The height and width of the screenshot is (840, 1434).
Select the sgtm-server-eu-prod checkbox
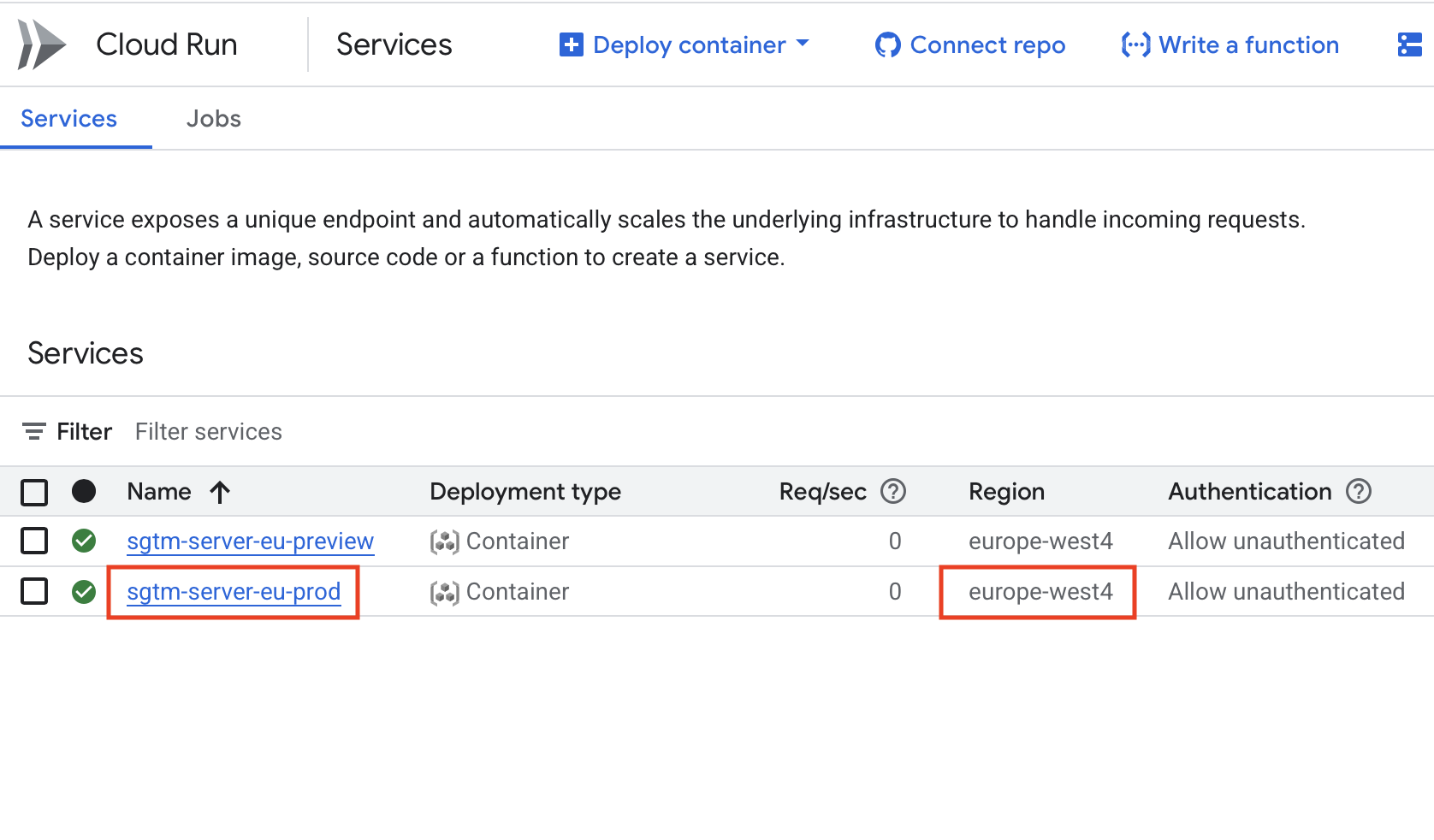(34, 591)
